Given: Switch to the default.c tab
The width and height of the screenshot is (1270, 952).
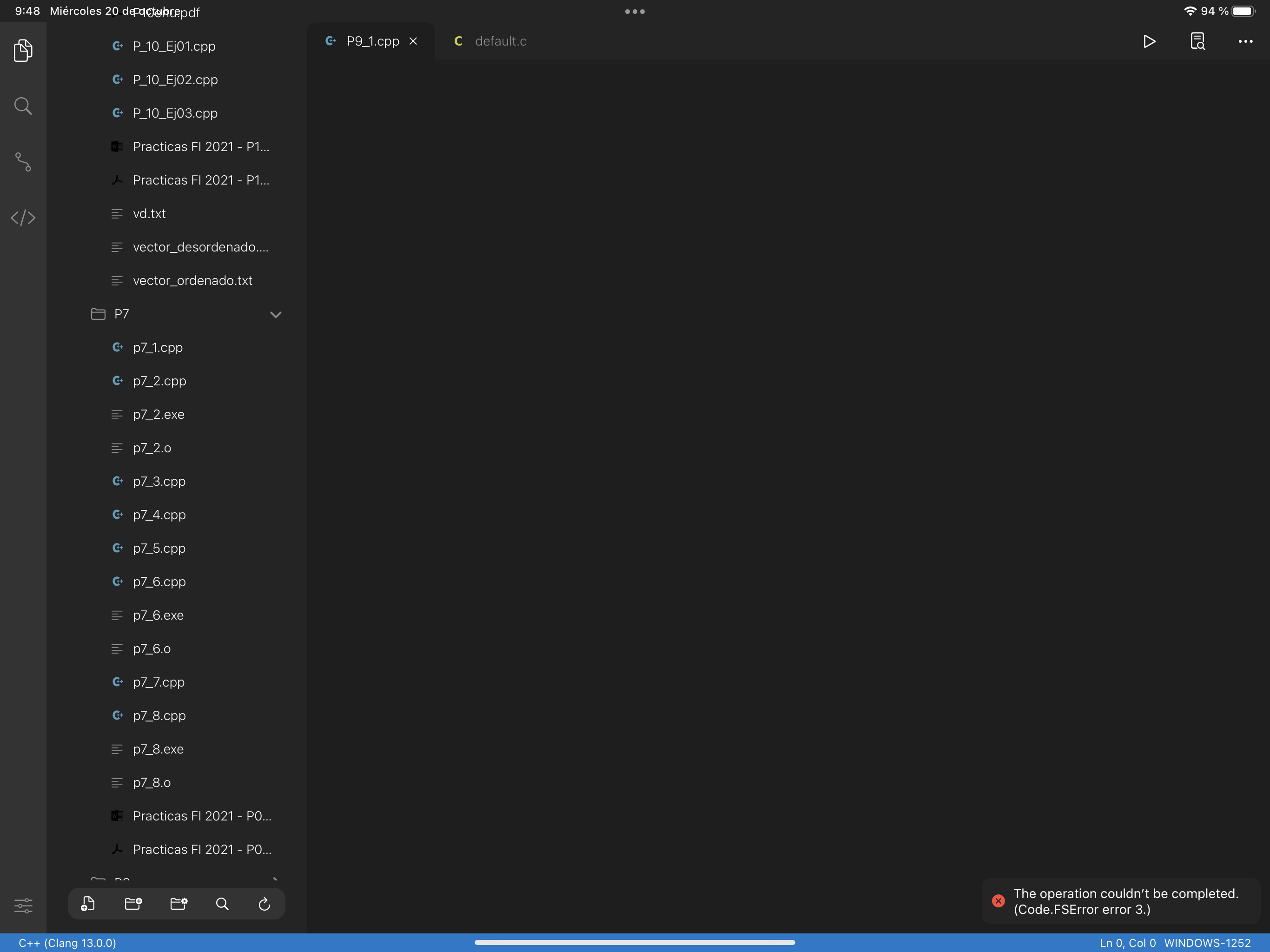Looking at the screenshot, I should click(x=490, y=41).
